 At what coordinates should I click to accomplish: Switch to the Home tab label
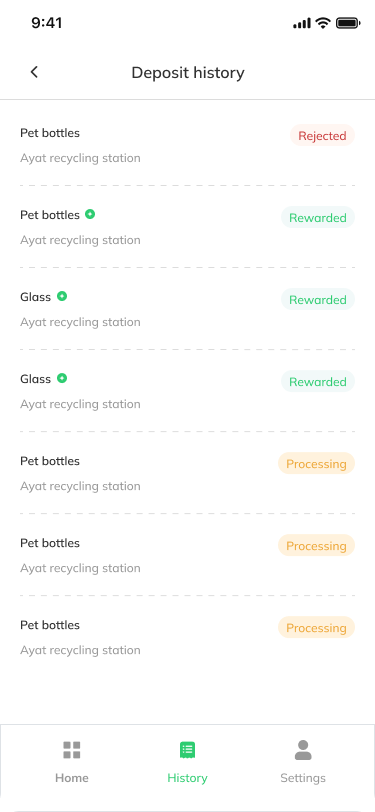[71, 778]
